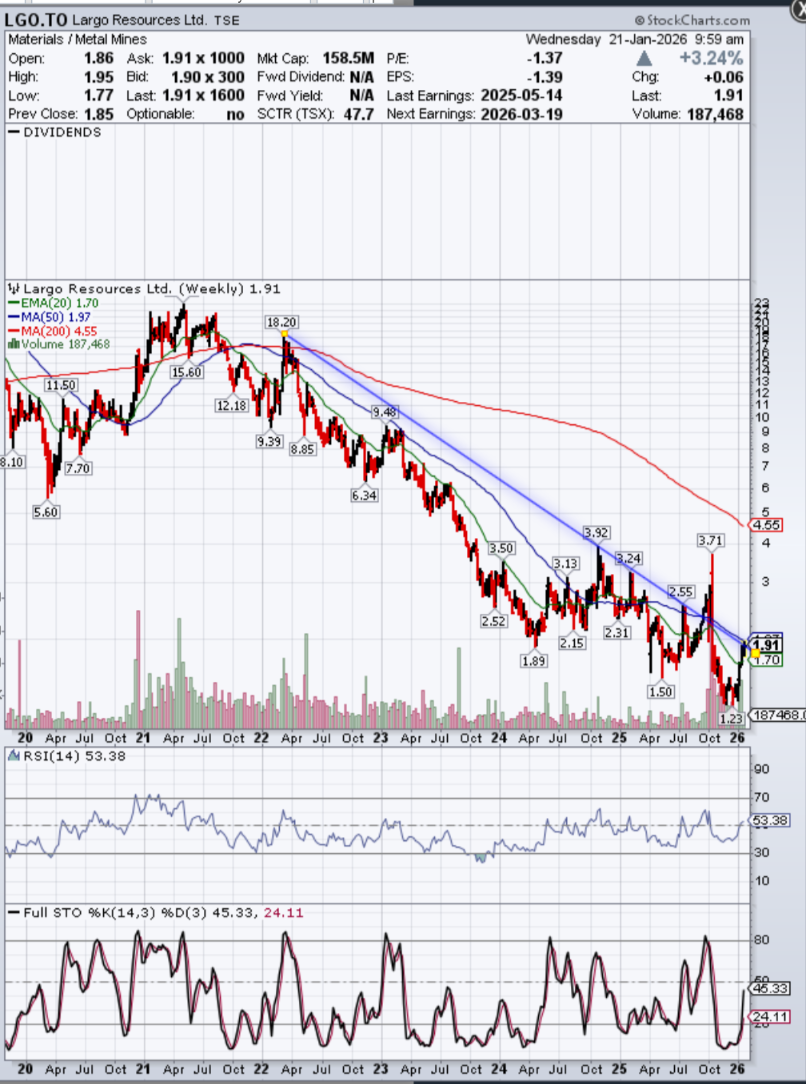The width and height of the screenshot is (806, 1084).
Task: Click the 12.18 price label
Action: (231, 405)
